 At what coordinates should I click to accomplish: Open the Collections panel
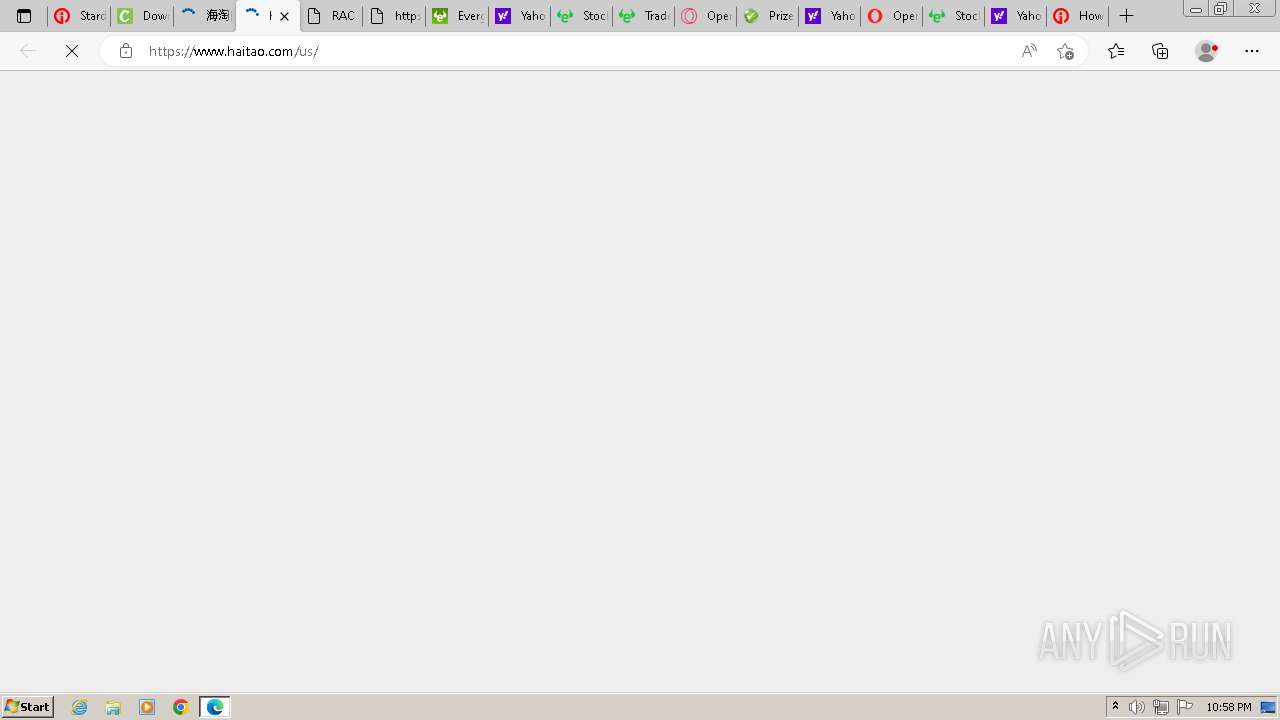pyautogui.click(x=1160, y=51)
